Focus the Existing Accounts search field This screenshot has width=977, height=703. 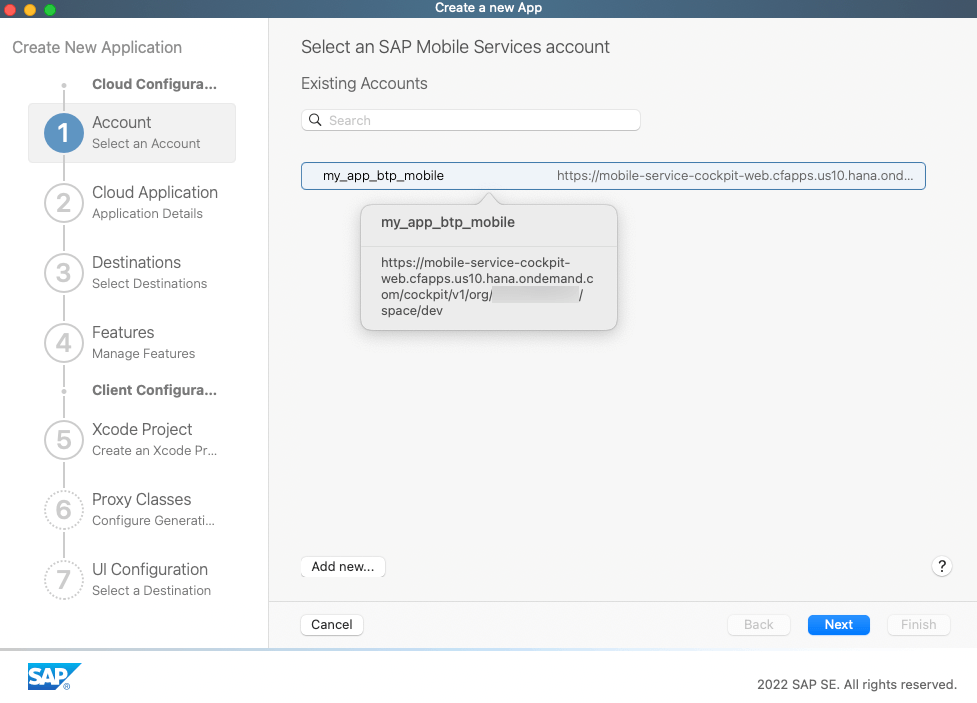pos(470,120)
